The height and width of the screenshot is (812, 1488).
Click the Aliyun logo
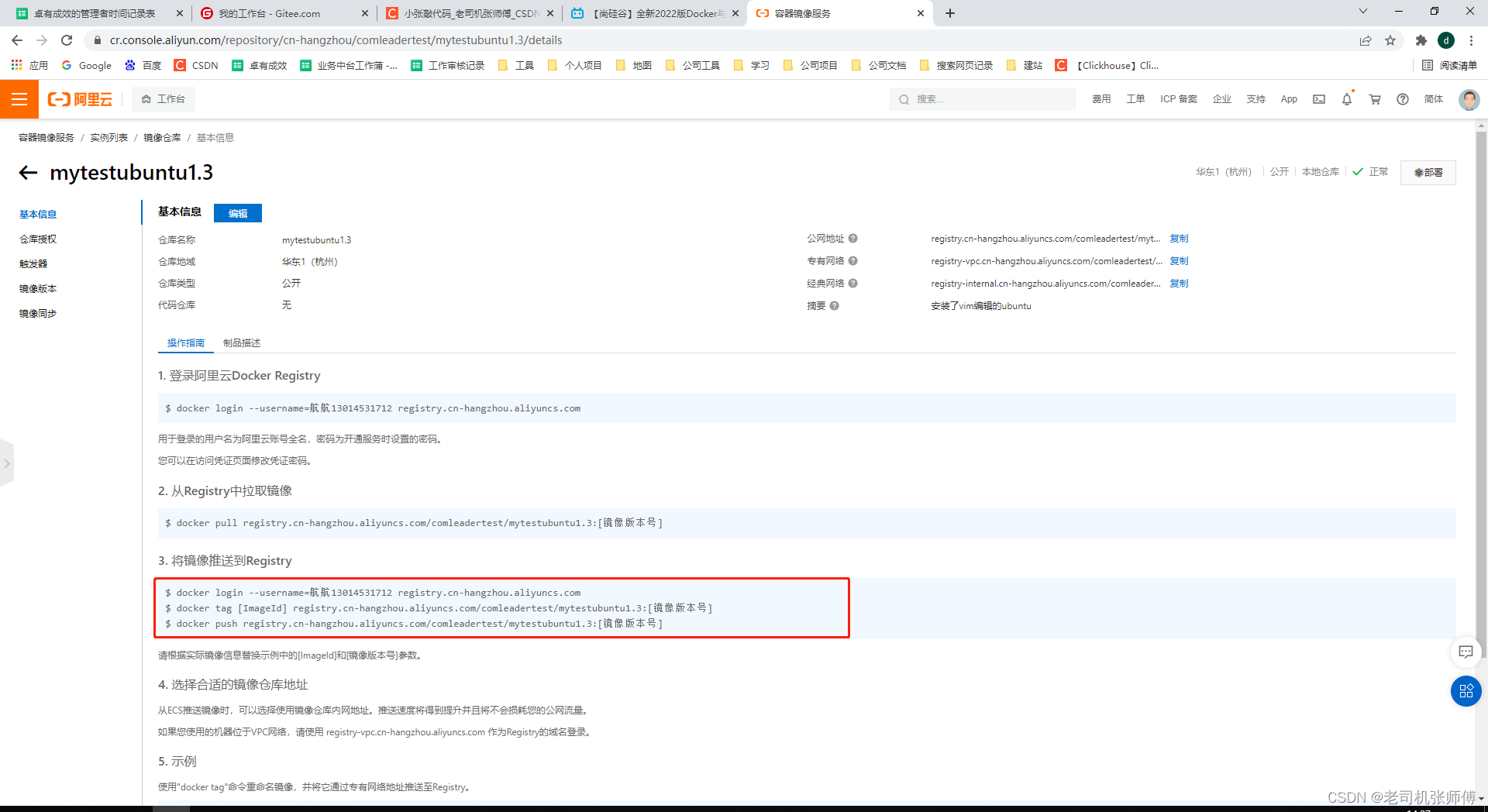(x=80, y=99)
